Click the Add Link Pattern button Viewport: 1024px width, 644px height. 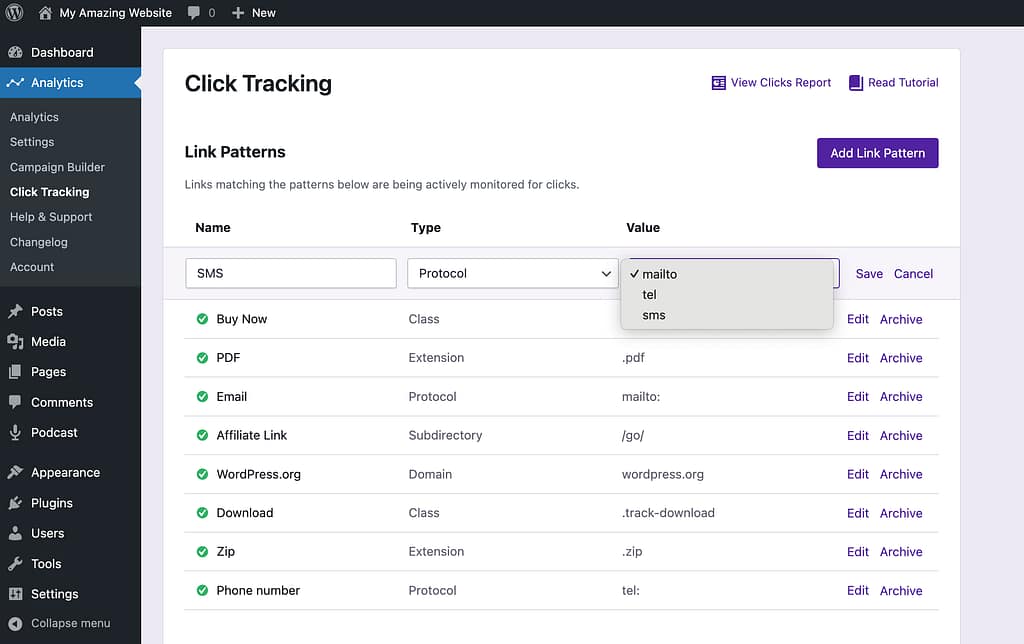coord(877,153)
